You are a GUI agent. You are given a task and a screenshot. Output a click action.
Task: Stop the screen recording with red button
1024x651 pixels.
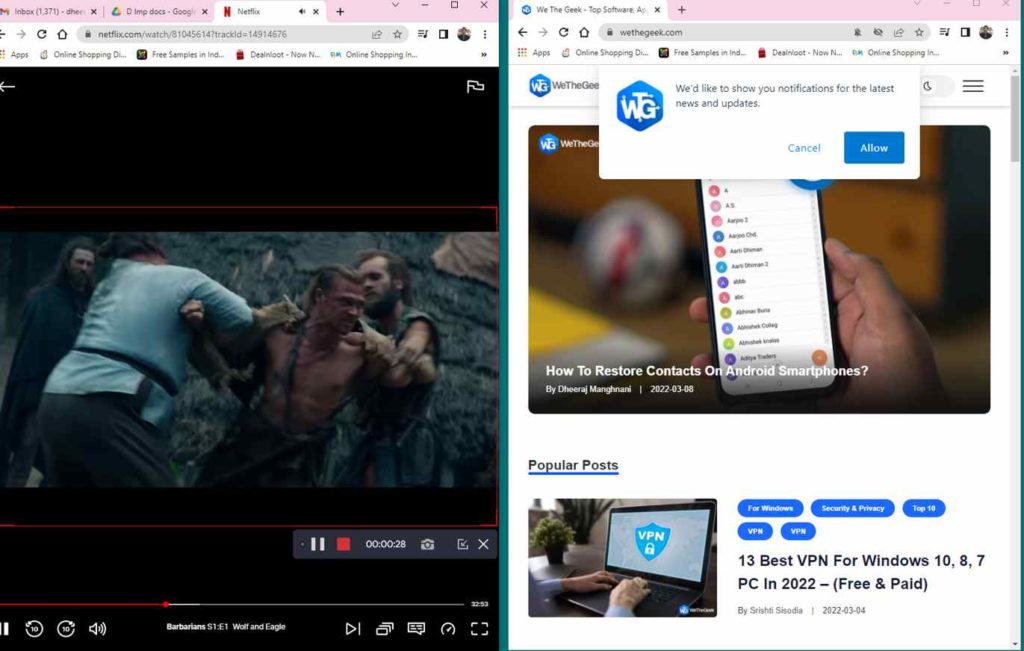pos(344,544)
